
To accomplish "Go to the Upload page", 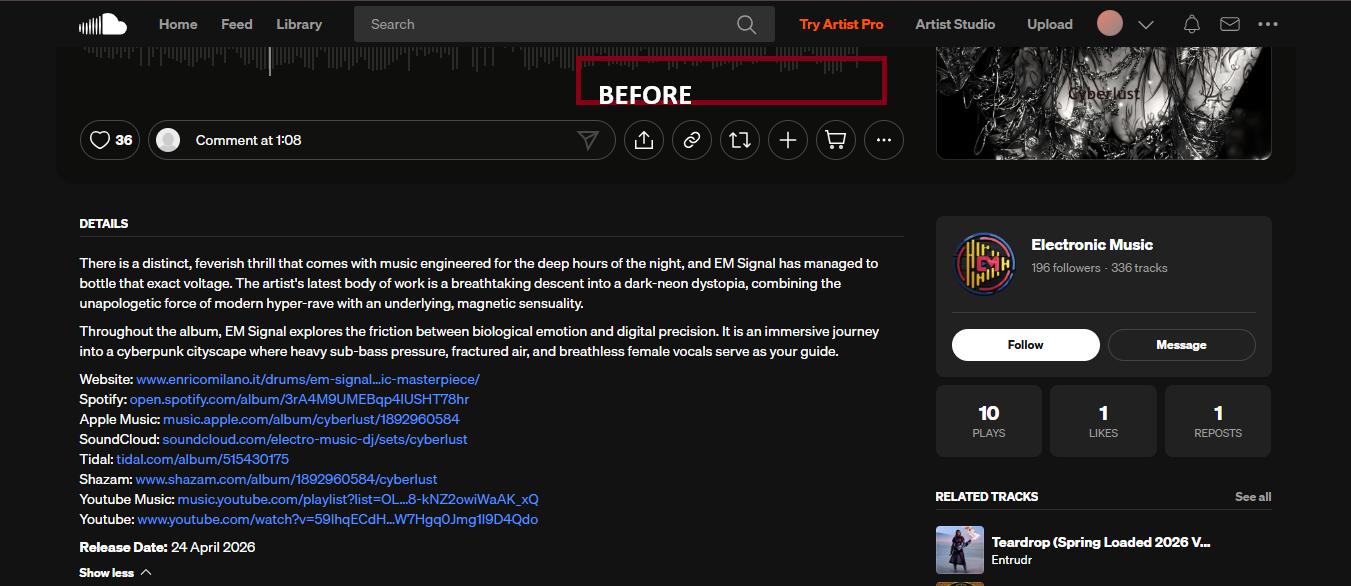I will coord(1050,24).
